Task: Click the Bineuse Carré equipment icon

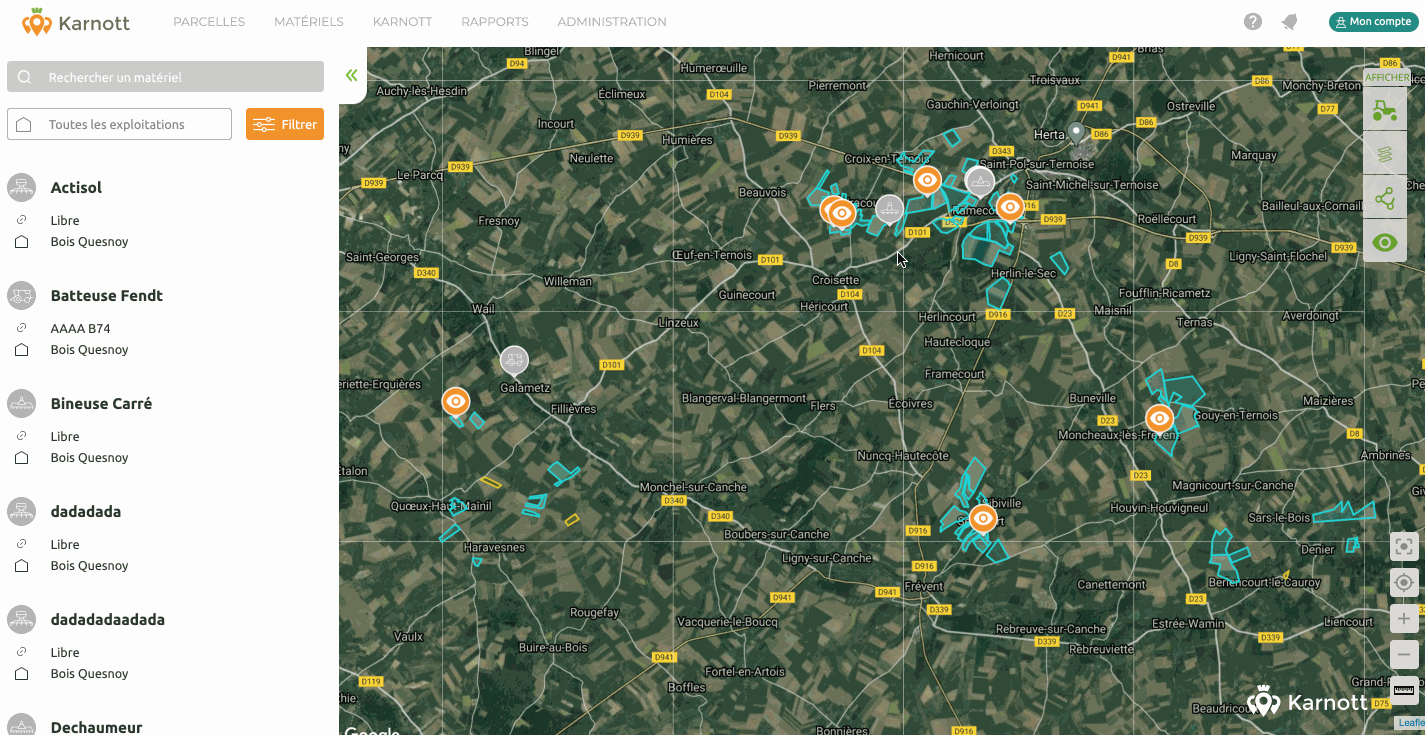Action: [21, 403]
